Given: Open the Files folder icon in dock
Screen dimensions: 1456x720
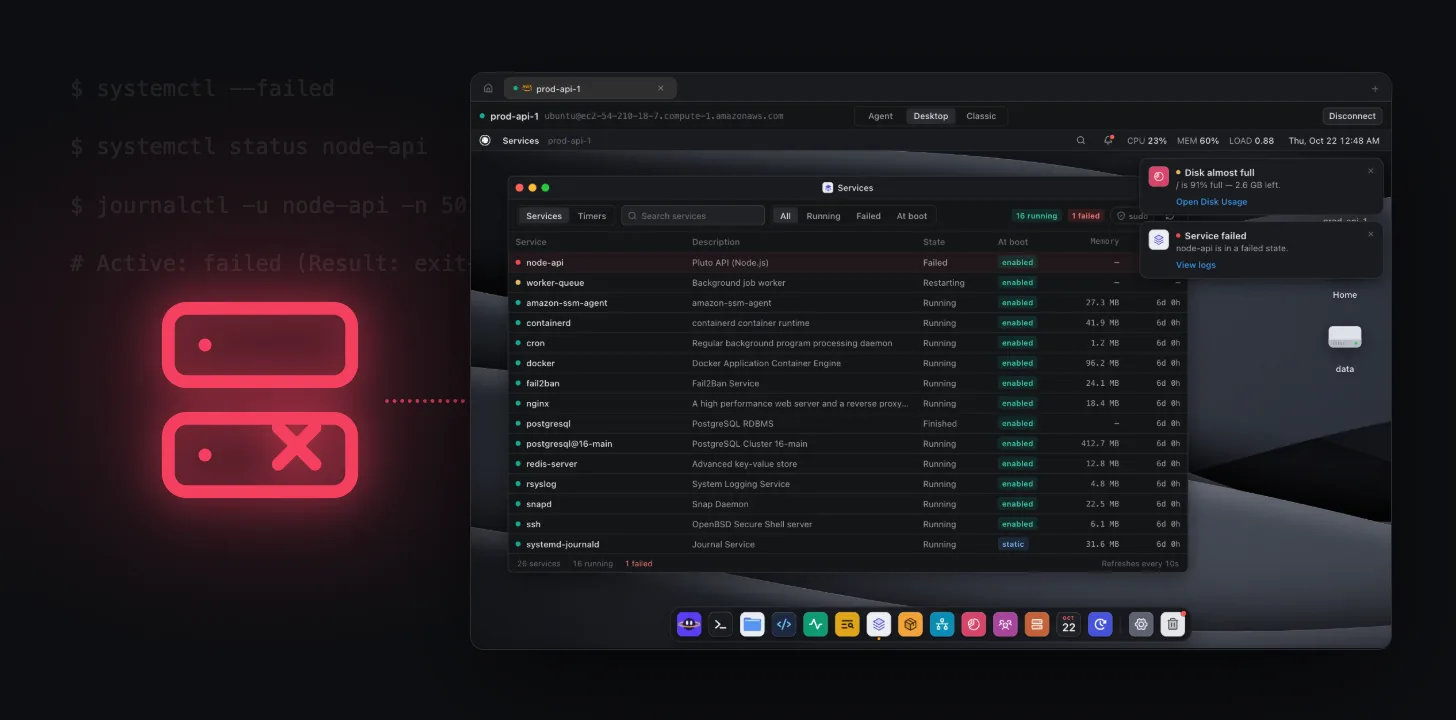Looking at the screenshot, I should tap(752, 624).
